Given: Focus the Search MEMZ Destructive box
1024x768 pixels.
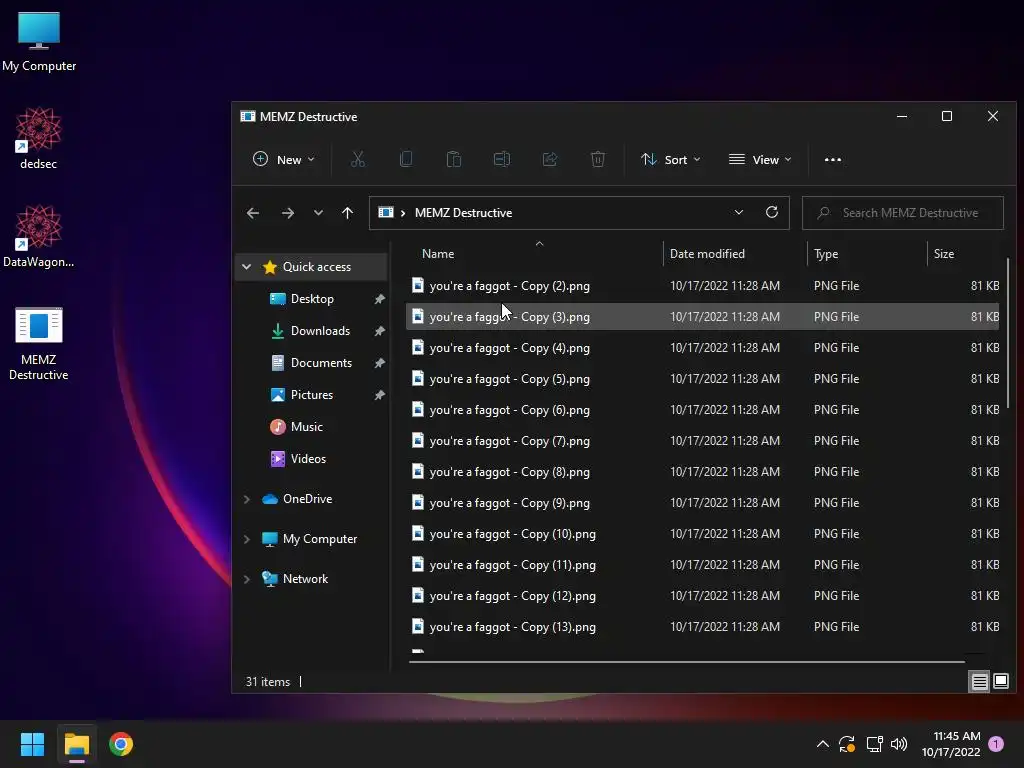Looking at the screenshot, I should pos(903,213).
